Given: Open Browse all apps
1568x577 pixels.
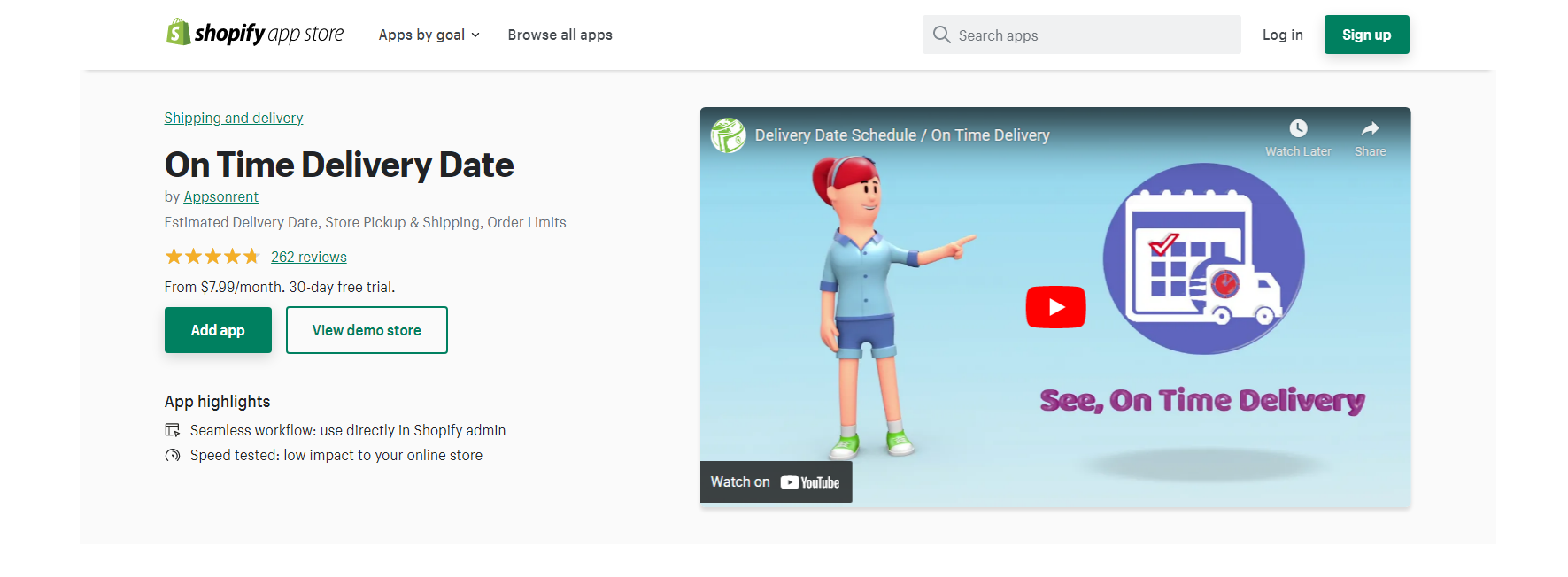Looking at the screenshot, I should [x=560, y=35].
